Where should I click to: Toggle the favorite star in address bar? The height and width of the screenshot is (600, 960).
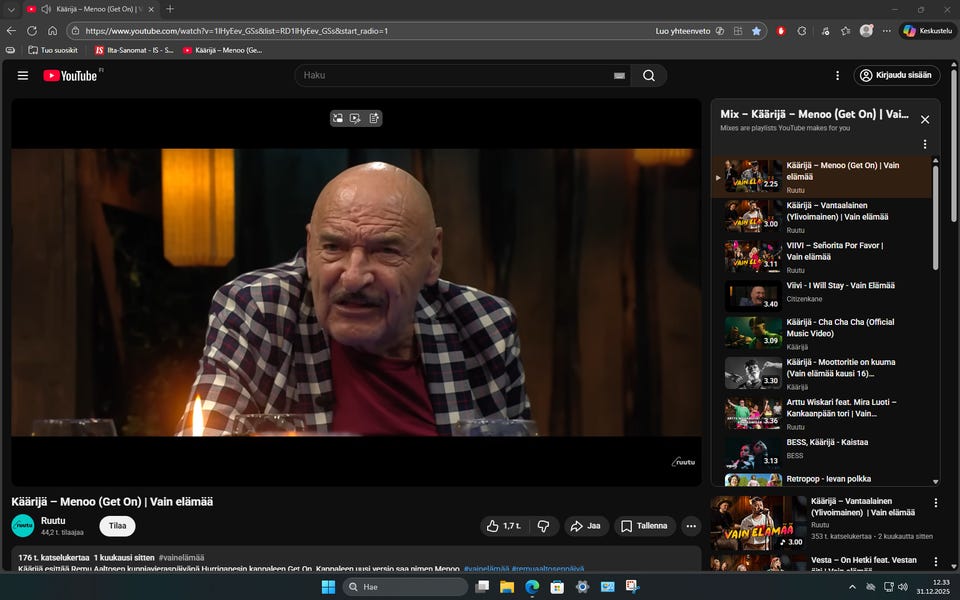[x=756, y=31]
